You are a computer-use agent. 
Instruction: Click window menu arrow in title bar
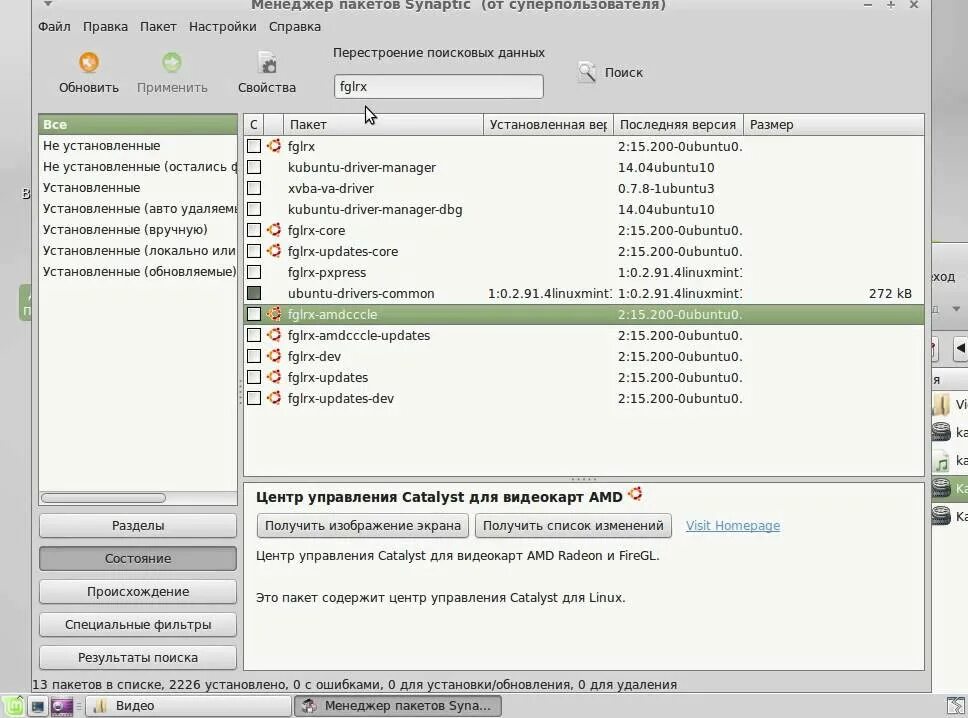[48, 4]
